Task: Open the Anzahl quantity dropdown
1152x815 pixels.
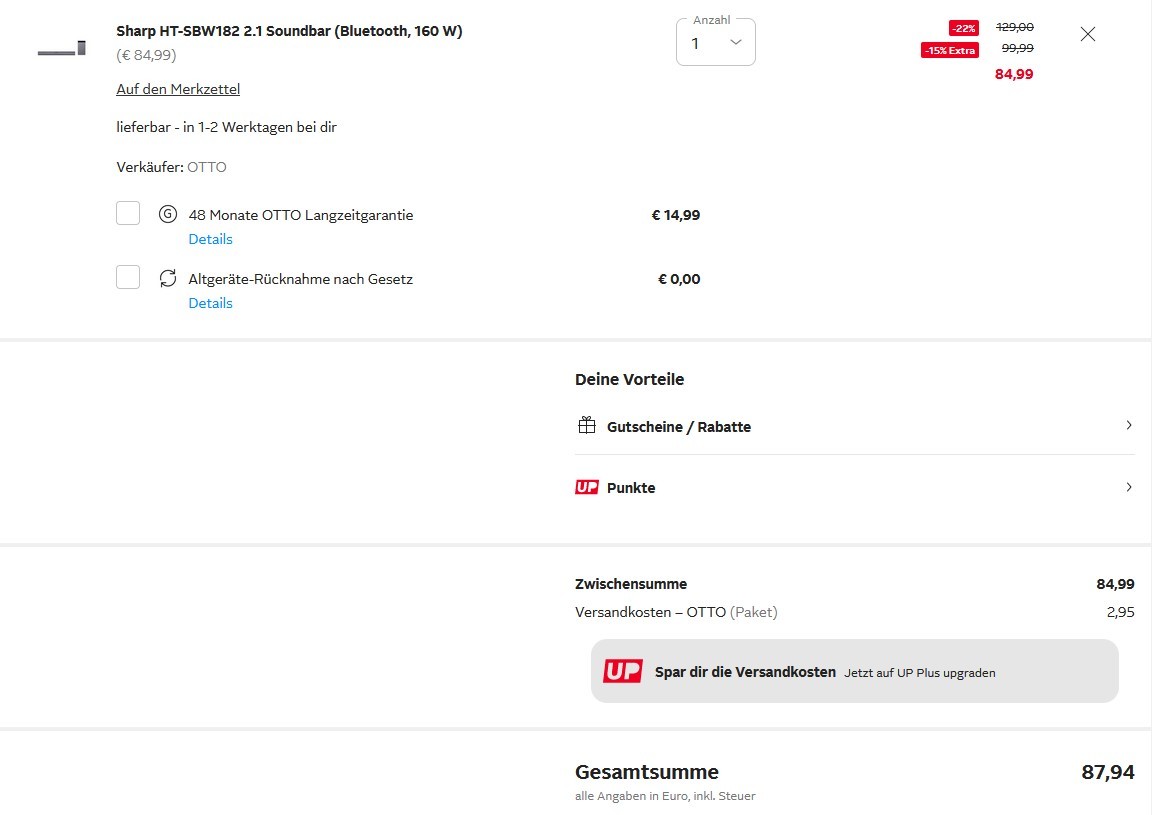Action: 716,43
